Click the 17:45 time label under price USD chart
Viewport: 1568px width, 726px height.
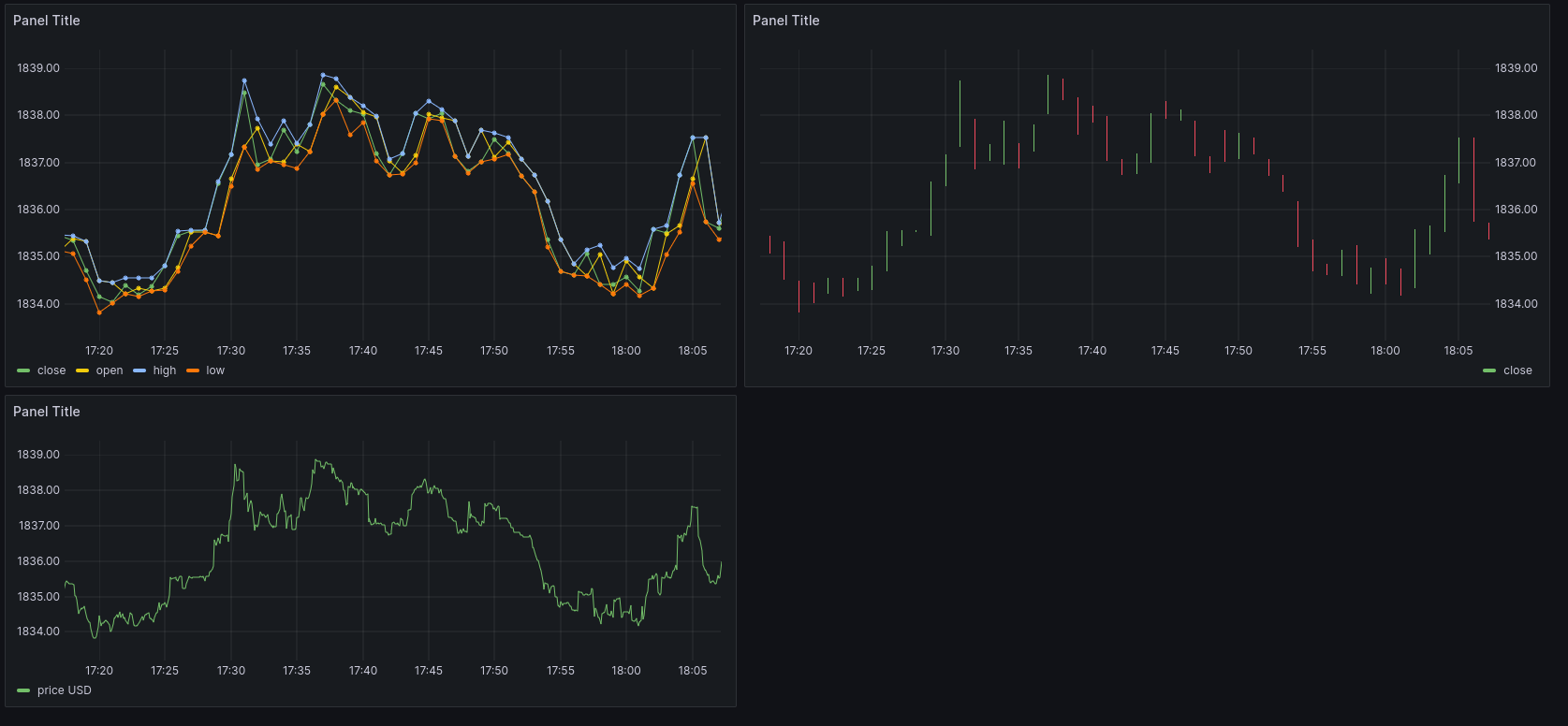[429, 671]
